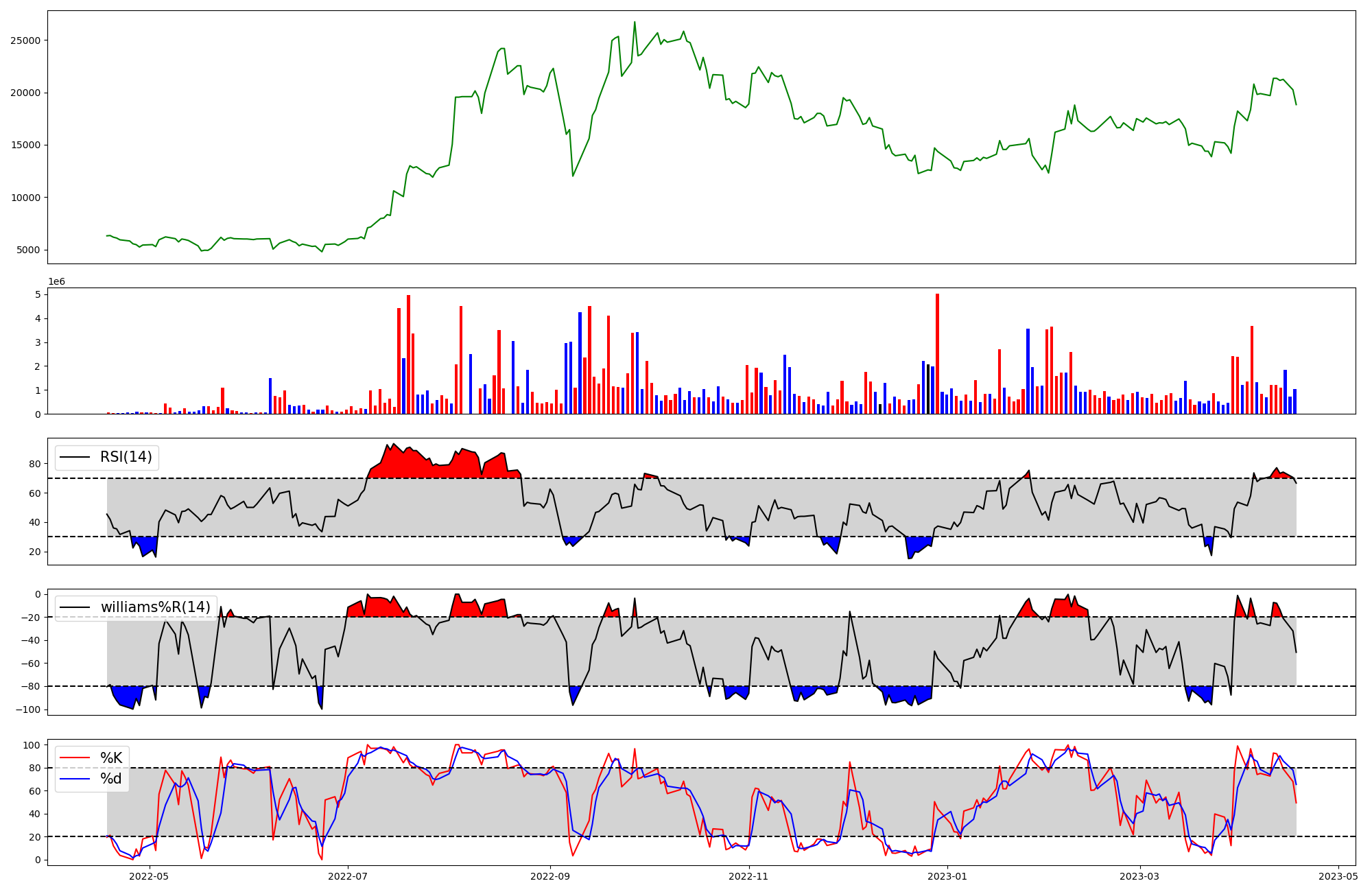Viewport: 1372px width, 892px height.
Task: Click the blue line swatch beside %d
Action: [x=75, y=779]
